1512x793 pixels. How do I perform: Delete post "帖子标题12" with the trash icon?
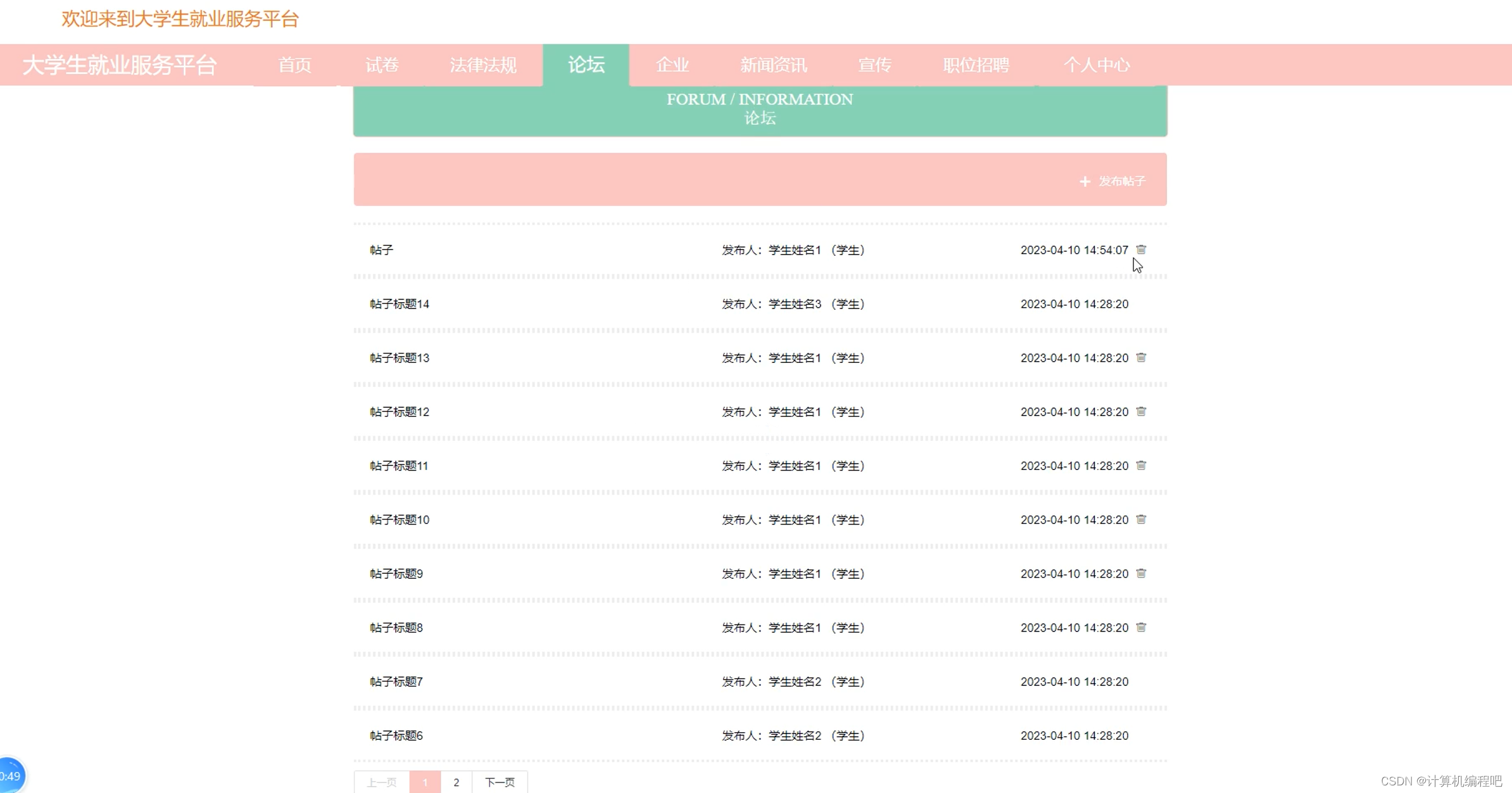(x=1142, y=412)
